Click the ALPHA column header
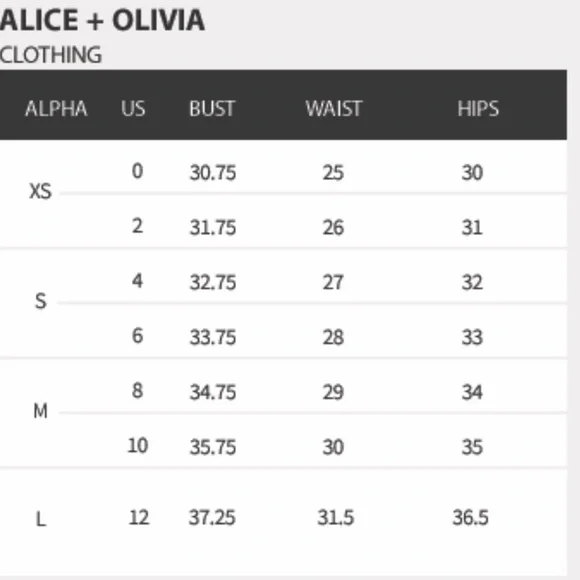The width and height of the screenshot is (580, 580). click(56, 109)
